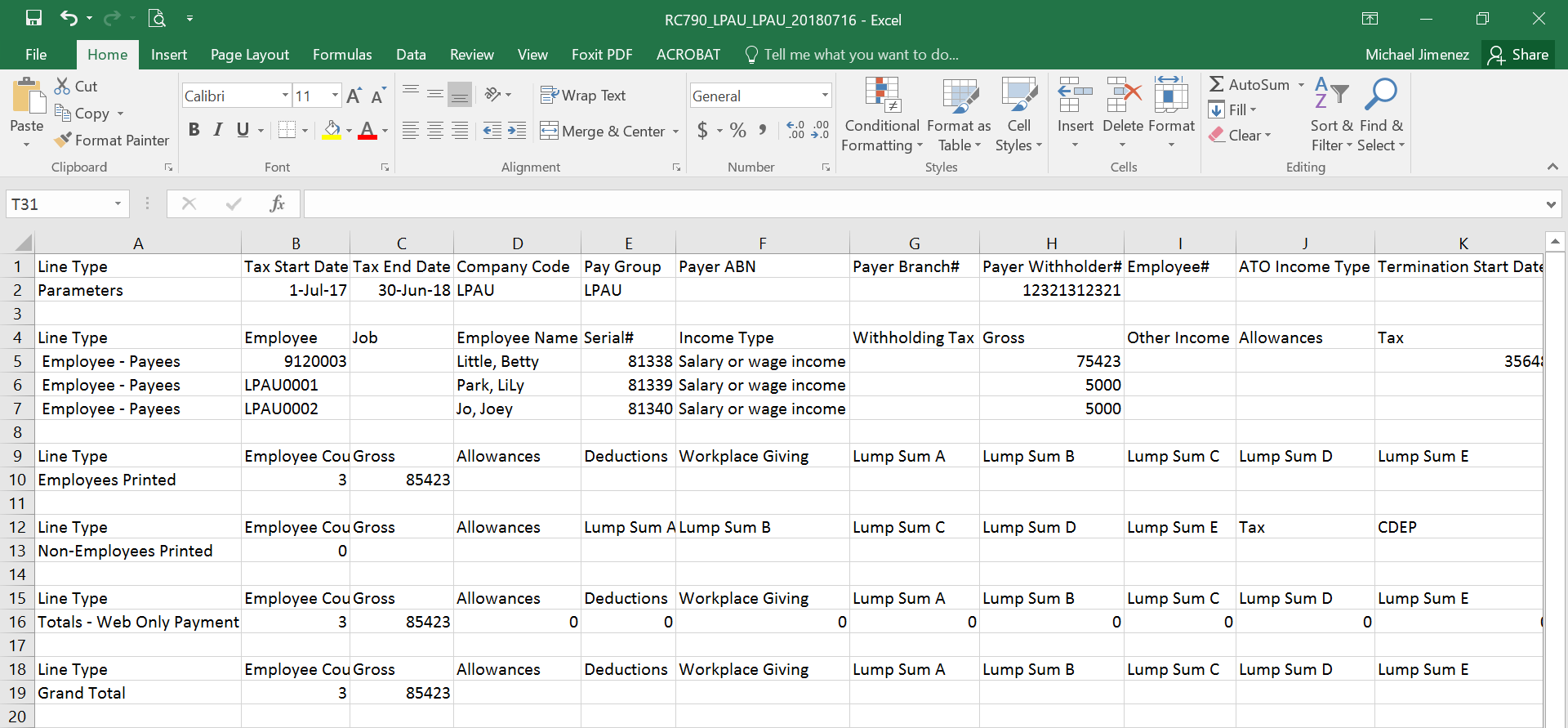
Task: Switch to the Formulas tab
Action: [342, 55]
